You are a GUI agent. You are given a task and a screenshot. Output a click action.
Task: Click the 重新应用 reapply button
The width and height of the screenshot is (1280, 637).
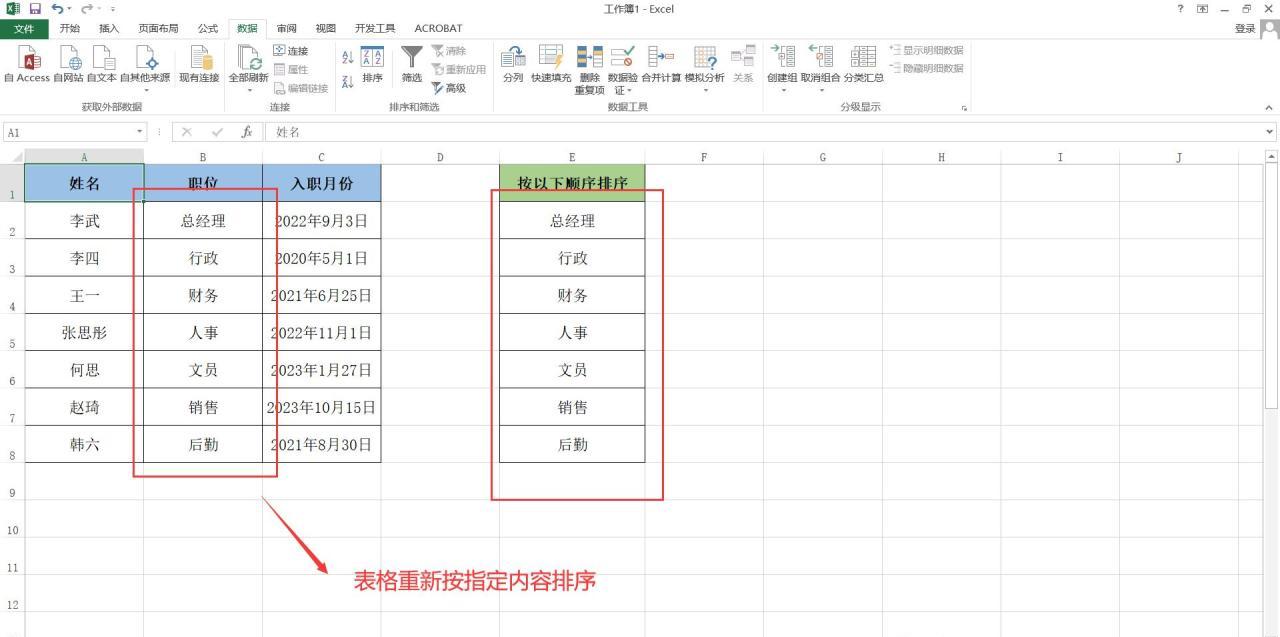(x=459, y=69)
